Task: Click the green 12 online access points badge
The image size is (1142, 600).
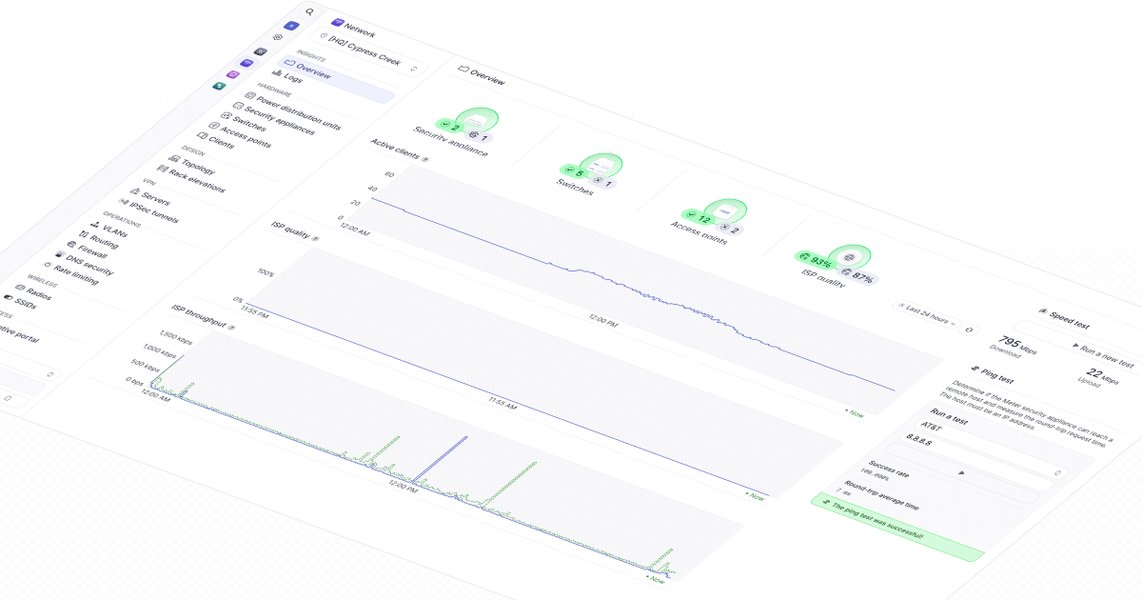Action: (x=700, y=218)
